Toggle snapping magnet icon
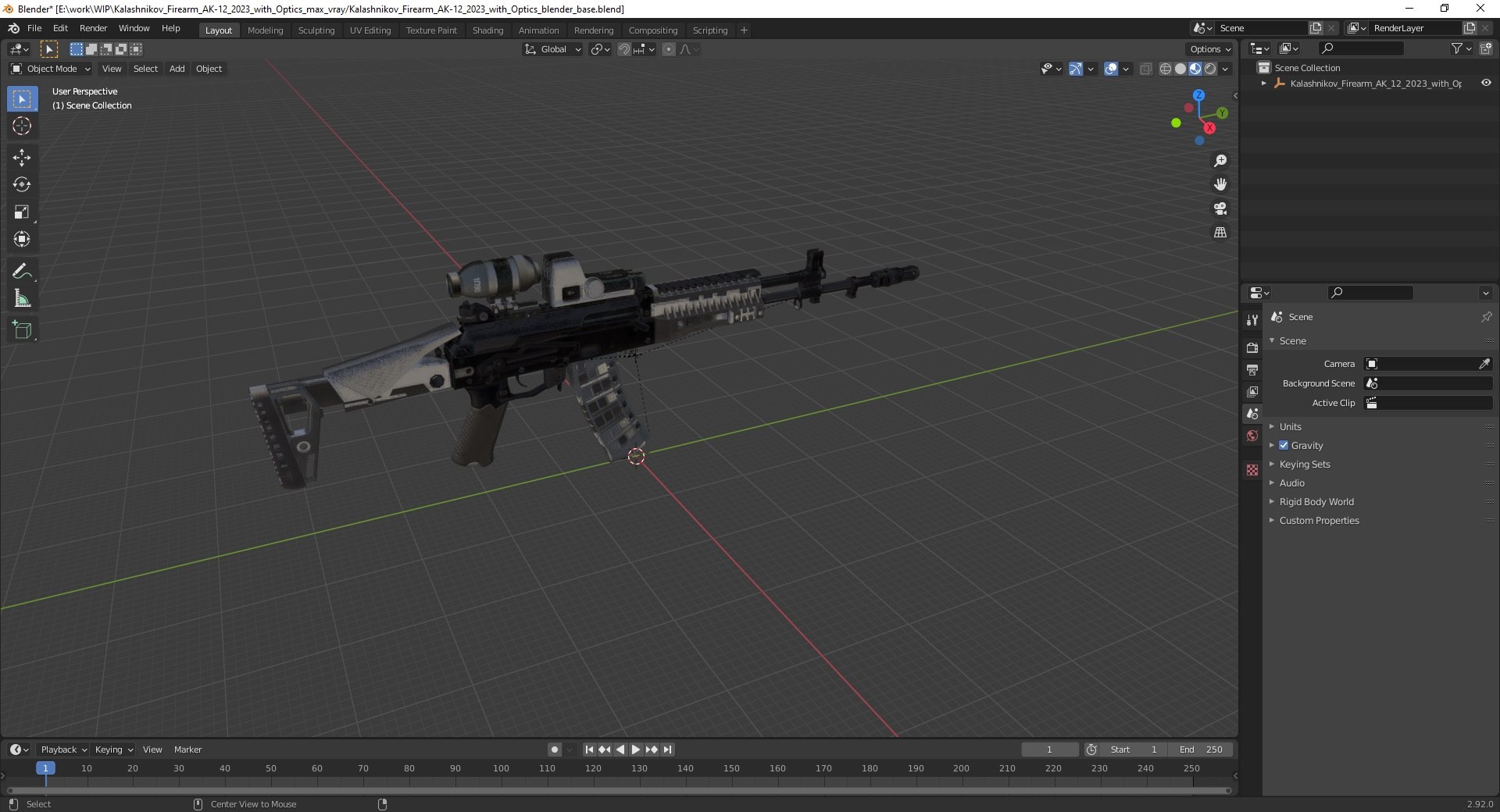1500x812 pixels. pos(623,49)
